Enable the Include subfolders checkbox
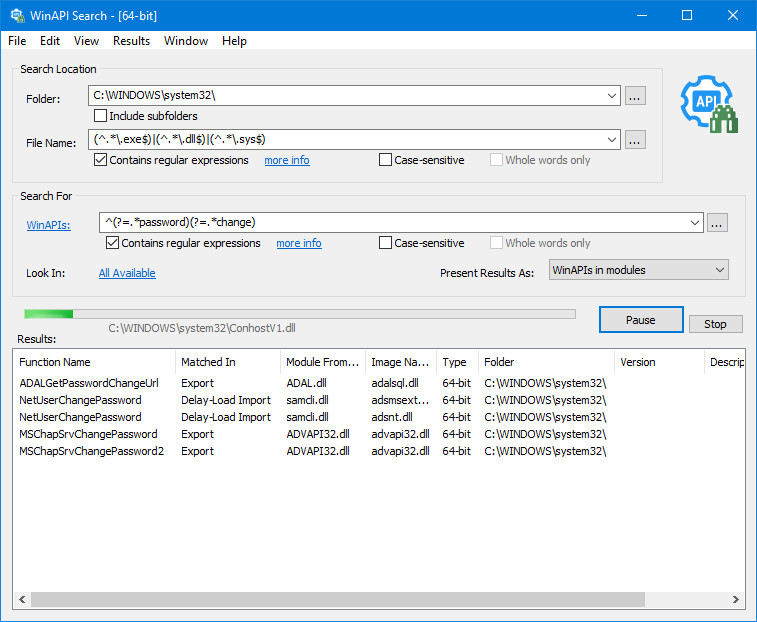The height and width of the screenshot is (622, 757). (x=100, y=116)
